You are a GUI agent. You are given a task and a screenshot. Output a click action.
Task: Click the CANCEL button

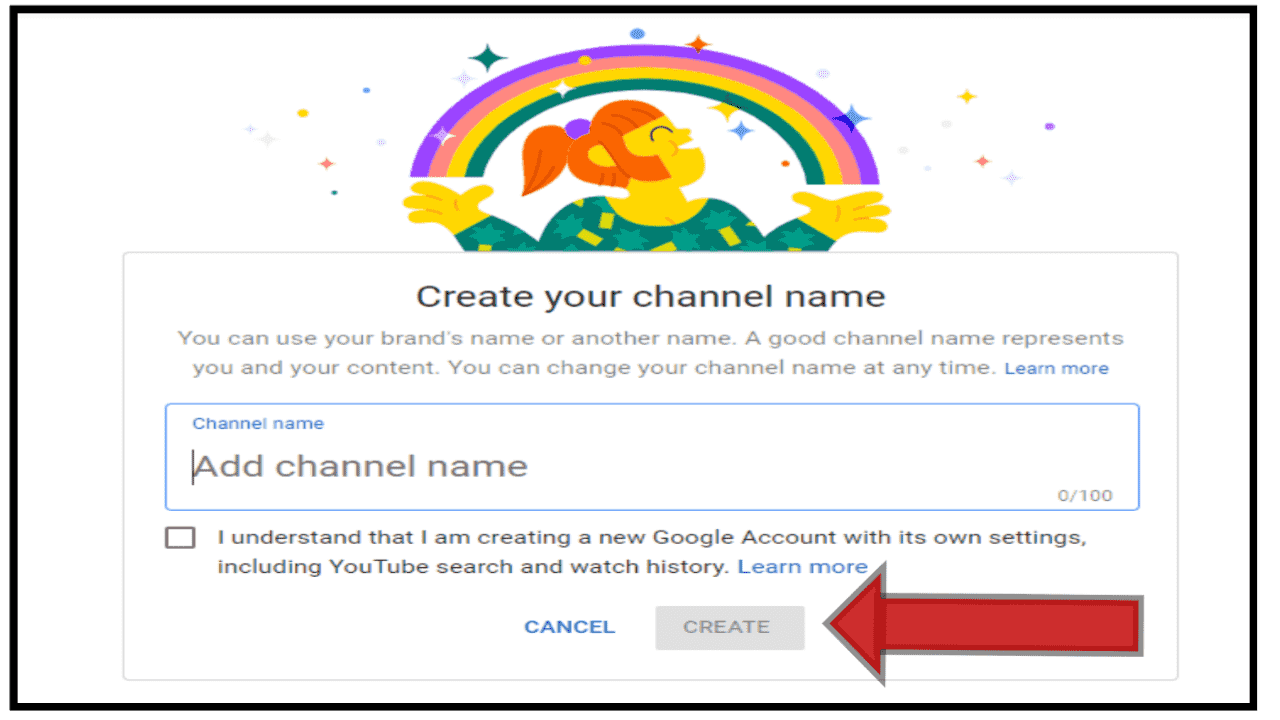pyautogui.click(x=570, y=627)
